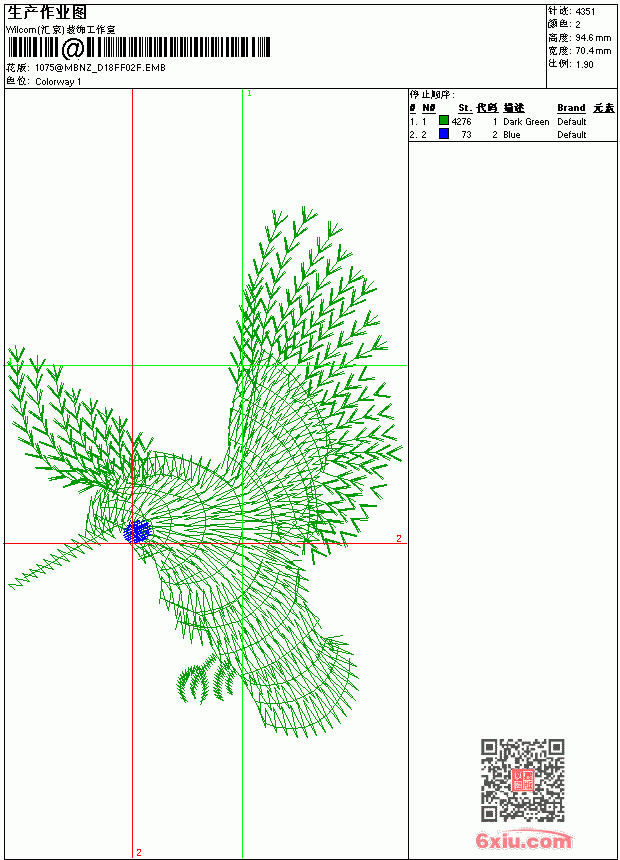
Task: Click the red seal inside the QR code
Action: [x=523, y=780]
